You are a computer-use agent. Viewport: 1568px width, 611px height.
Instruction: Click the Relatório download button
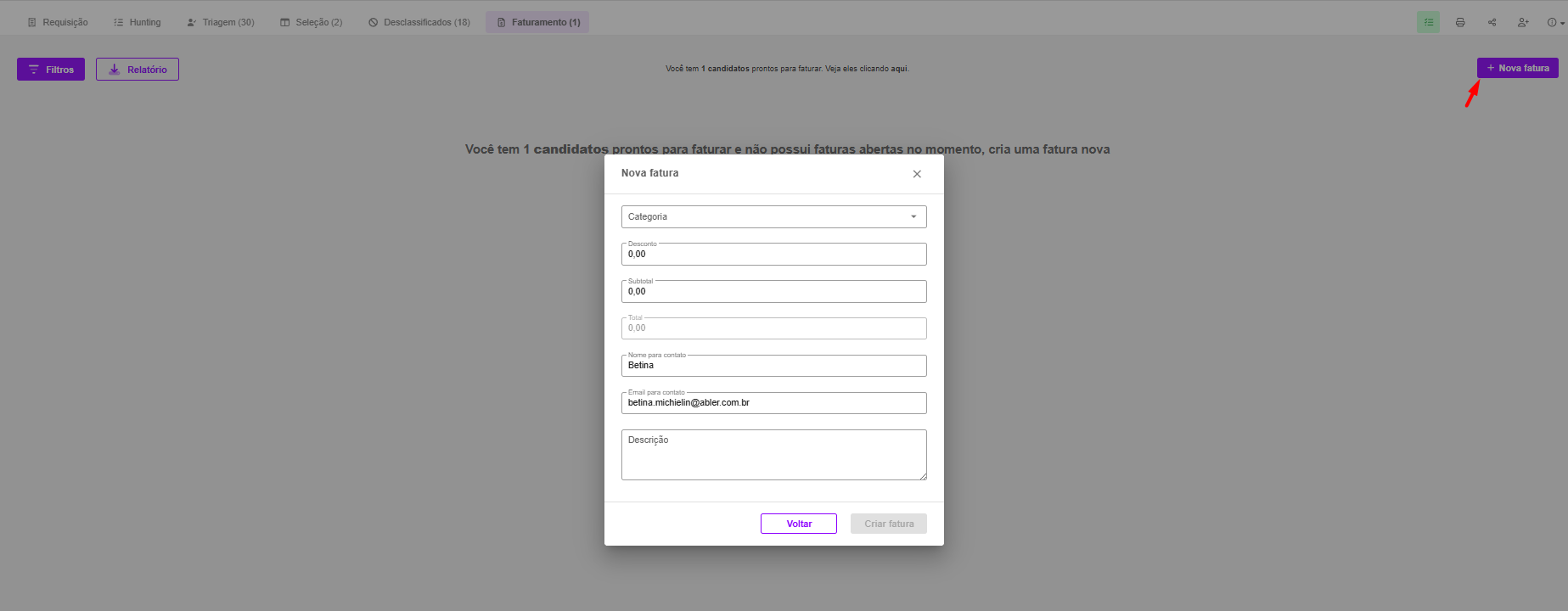[x=138, y=70]
